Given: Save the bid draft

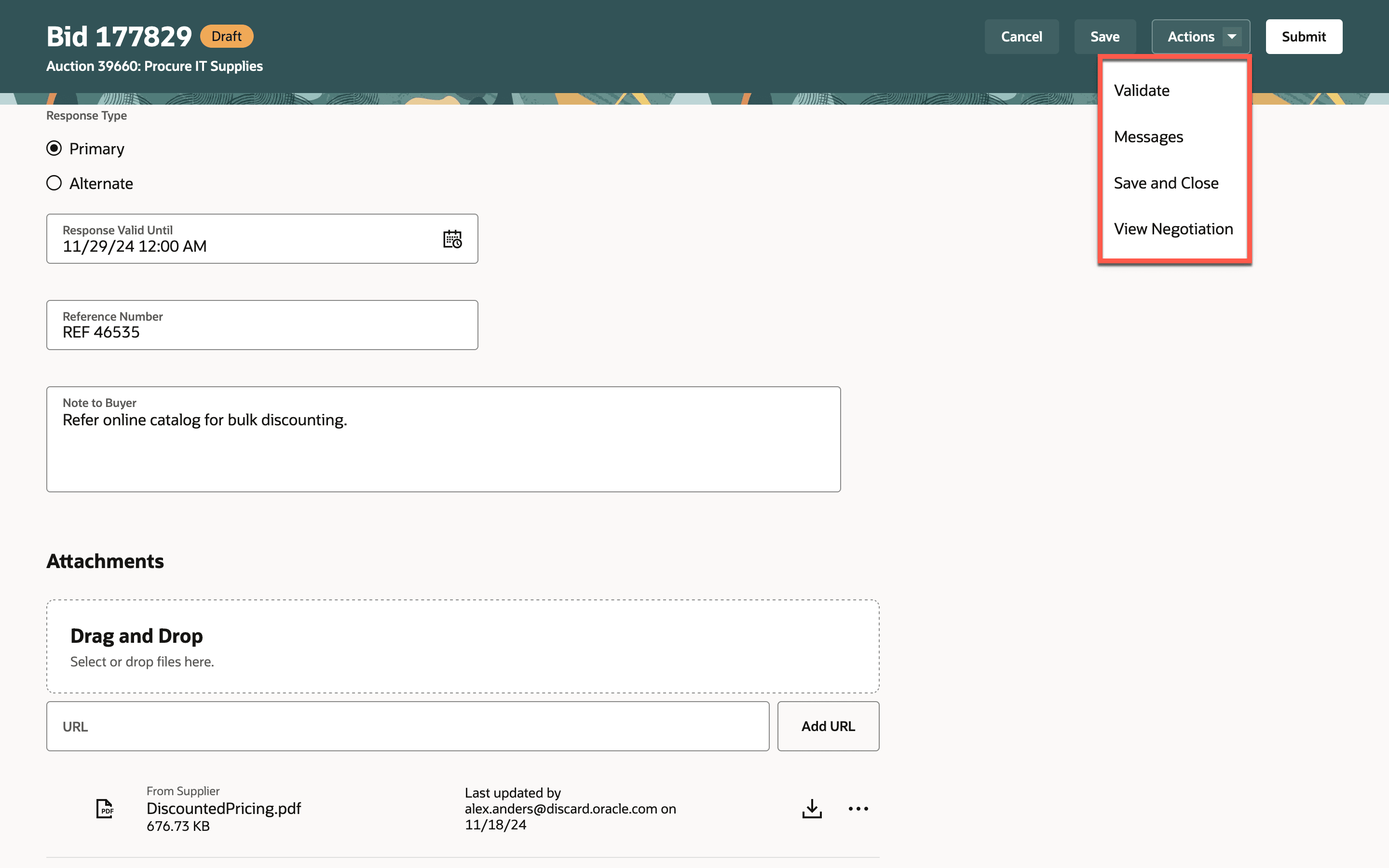Looking at the screenshot, I should point(1104,37).
